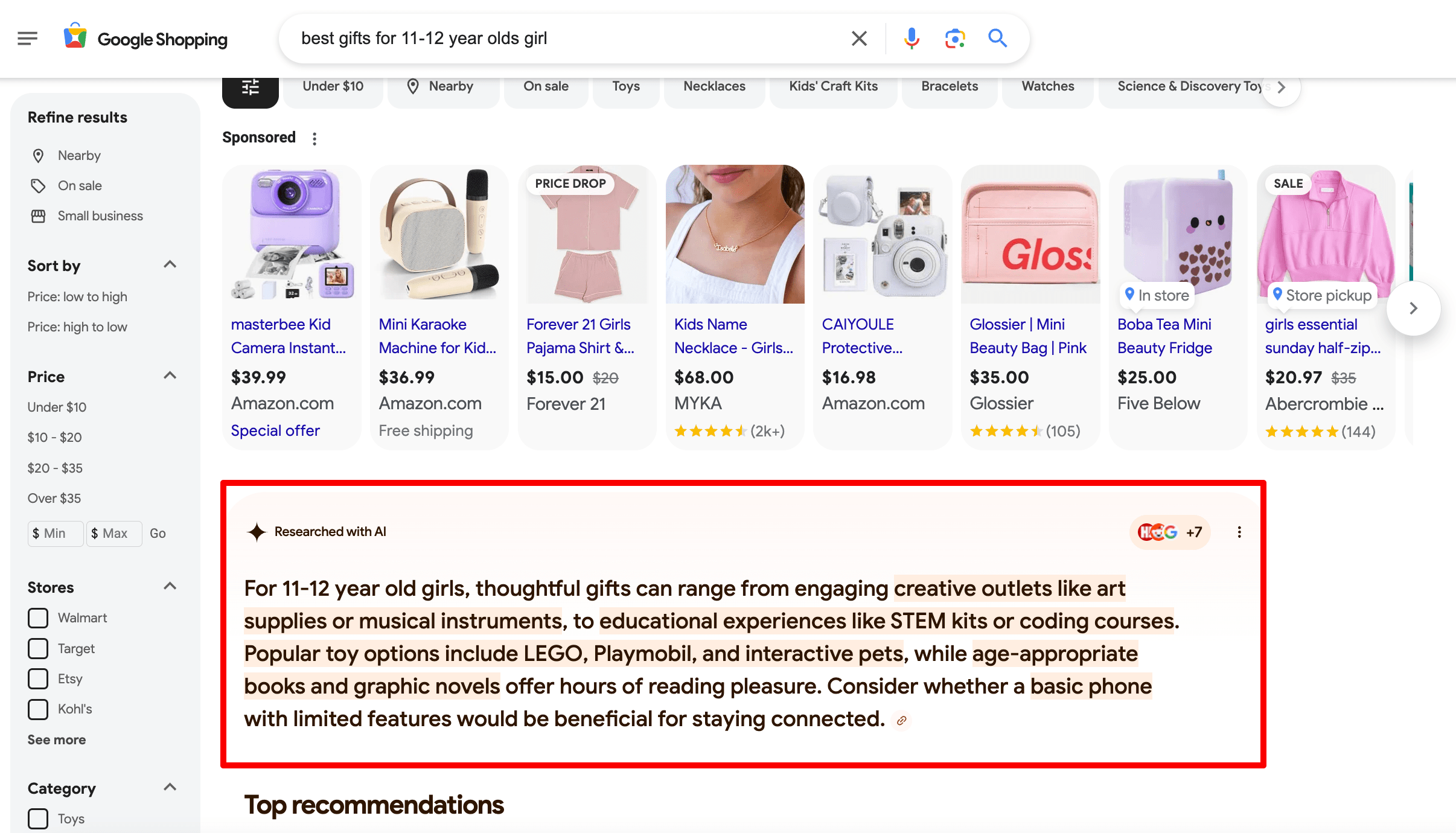The image size is (1456, 833).
Task: Select the On sale filter tab
Action: point(545,85)
